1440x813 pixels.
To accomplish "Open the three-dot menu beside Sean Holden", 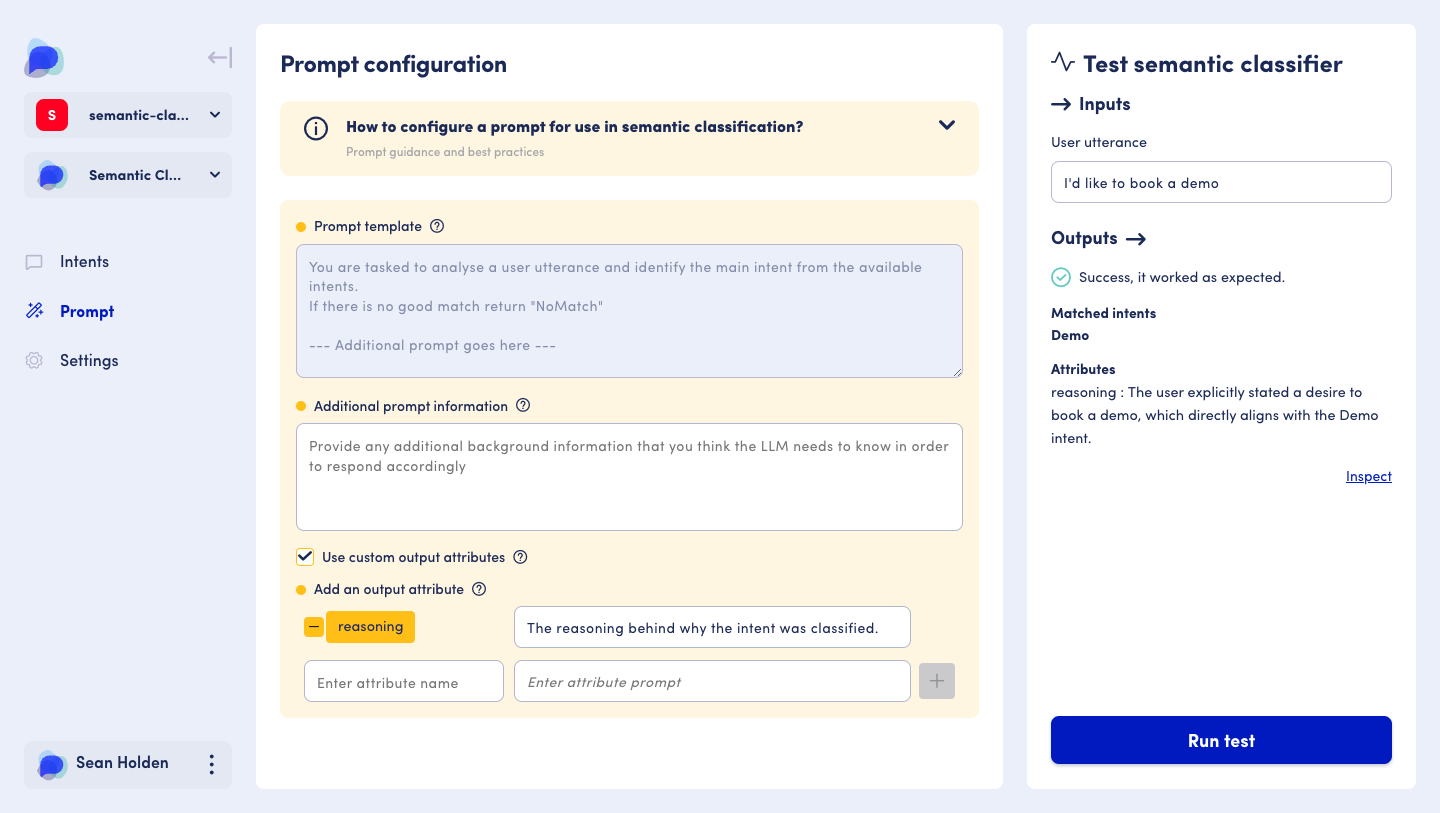I will (211, 765).
